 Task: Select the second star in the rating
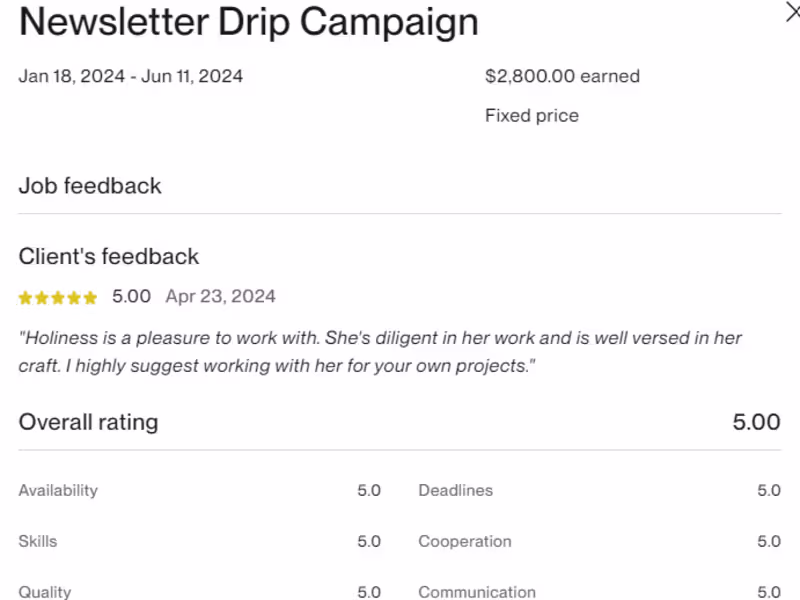click(41, 297)
